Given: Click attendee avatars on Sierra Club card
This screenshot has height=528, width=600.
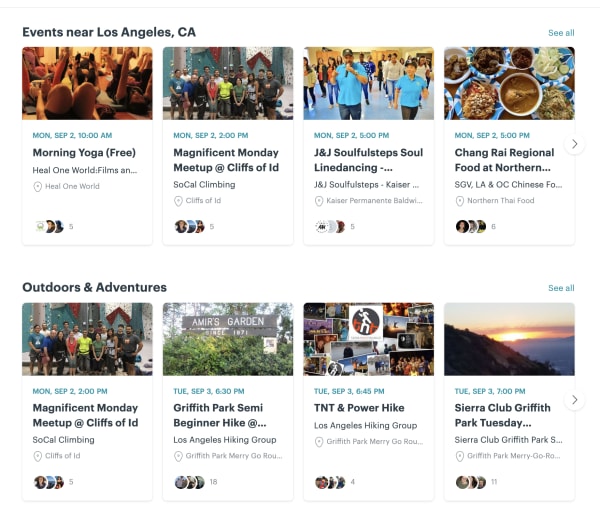Looking at the screenshot, I should coord(471,482).
